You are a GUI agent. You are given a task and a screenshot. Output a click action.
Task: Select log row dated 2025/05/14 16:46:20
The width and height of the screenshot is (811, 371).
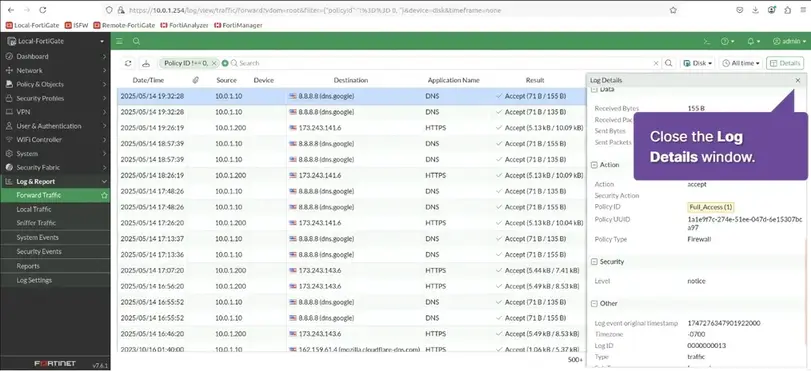(x=352, y=334)
